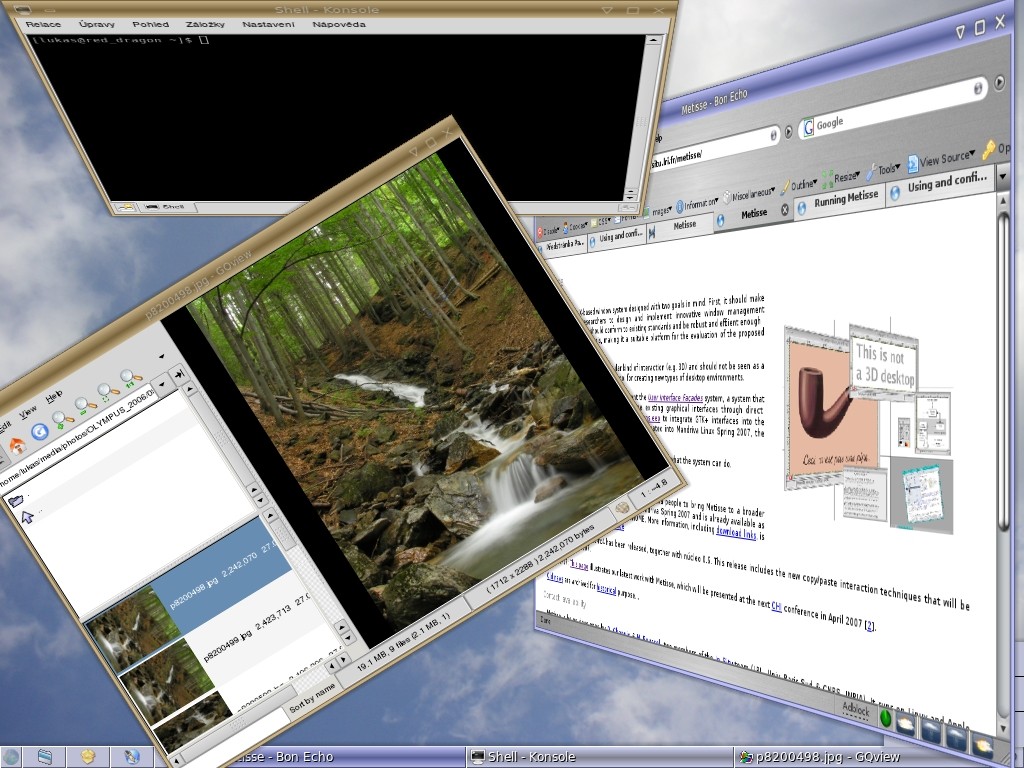Click the Google search box in Bon Echo
Viewport: 1024px width, 768px height.
891,106
